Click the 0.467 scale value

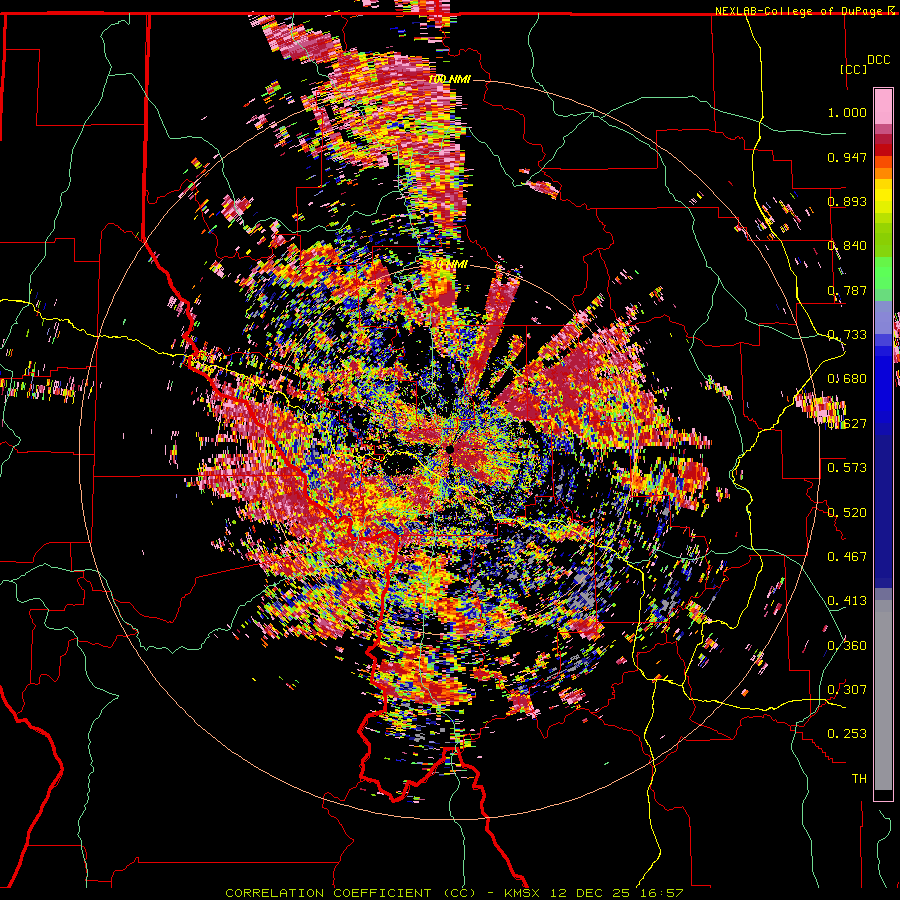tap(847, 556)
